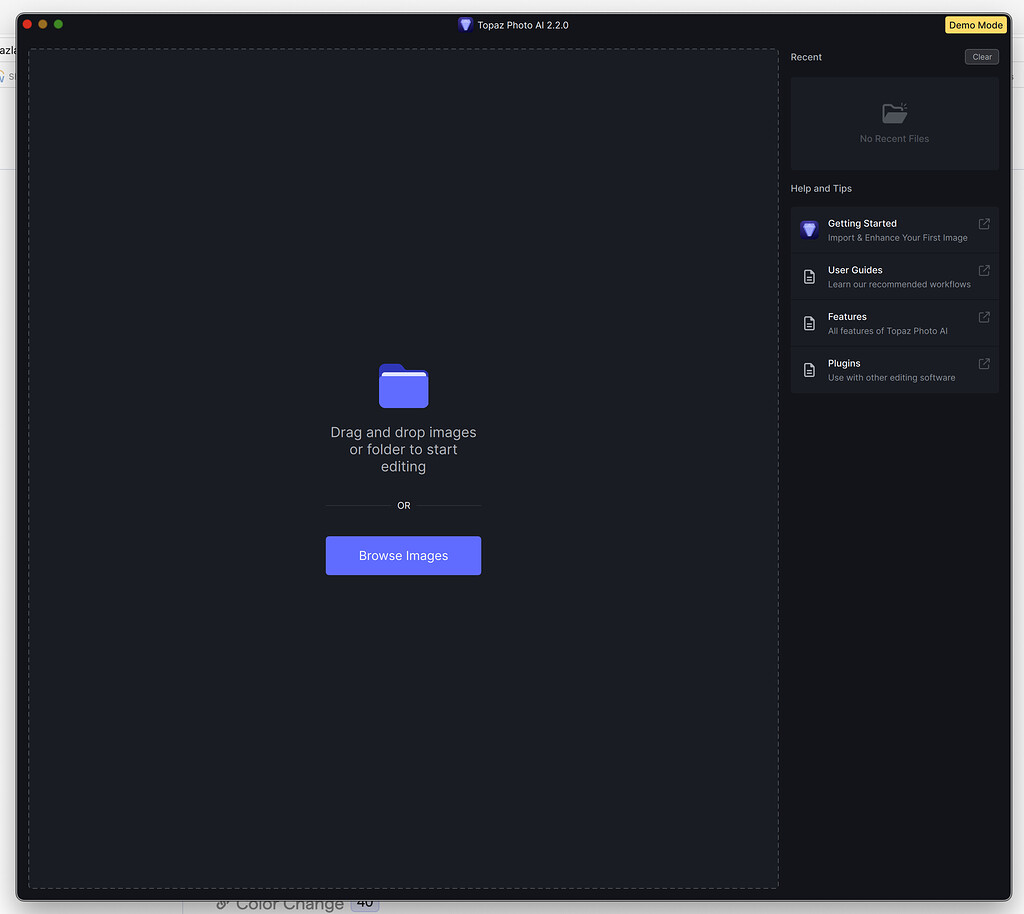Click the Features document icon
The height and width of the screenshot is (914, 1024).
tap(809, 323)
